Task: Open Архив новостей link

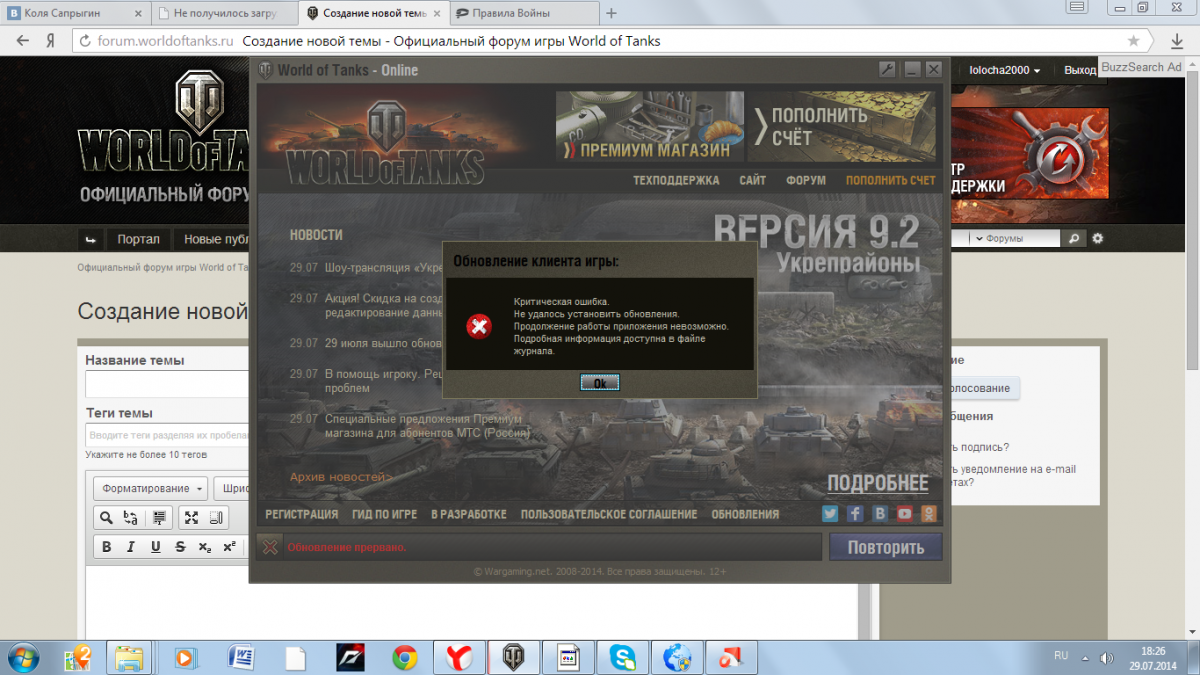Action: 341,477
